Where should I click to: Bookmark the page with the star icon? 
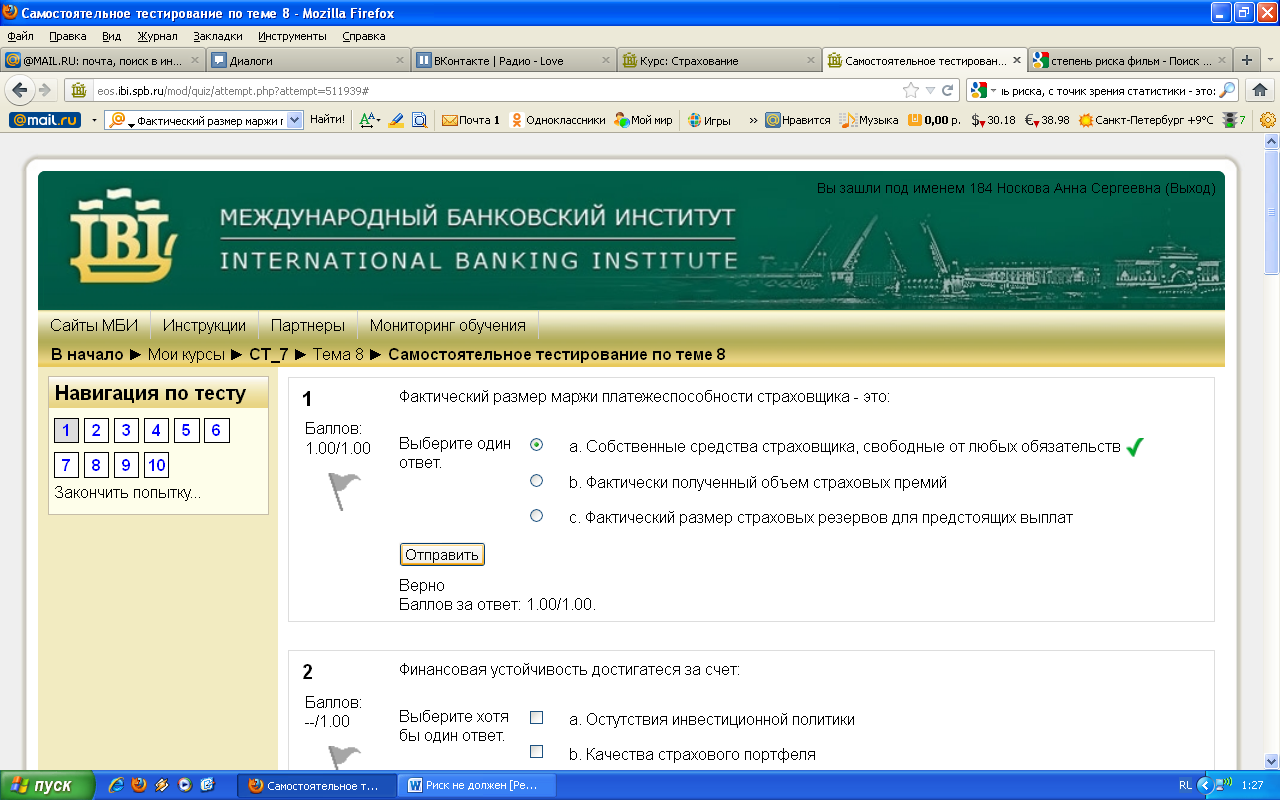(x=911, y=90)
